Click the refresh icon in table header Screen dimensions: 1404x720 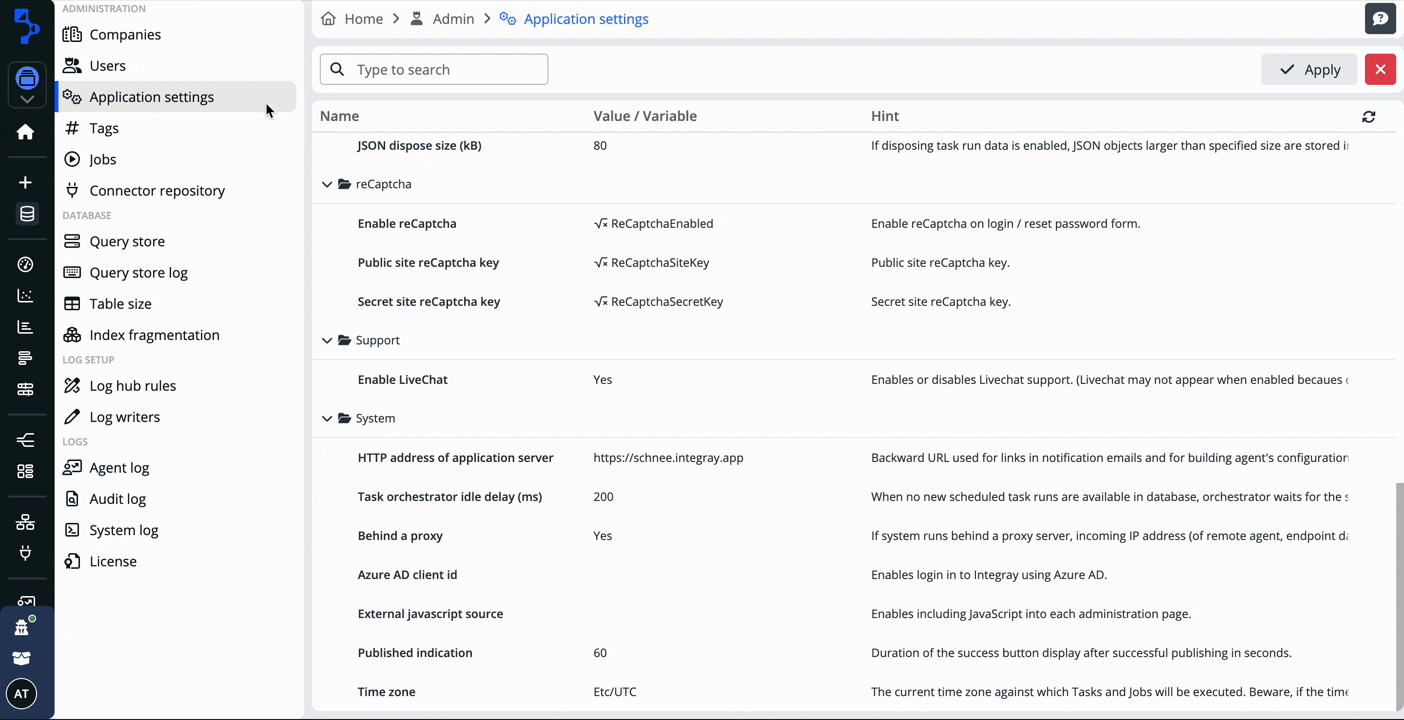(1368, 117)
